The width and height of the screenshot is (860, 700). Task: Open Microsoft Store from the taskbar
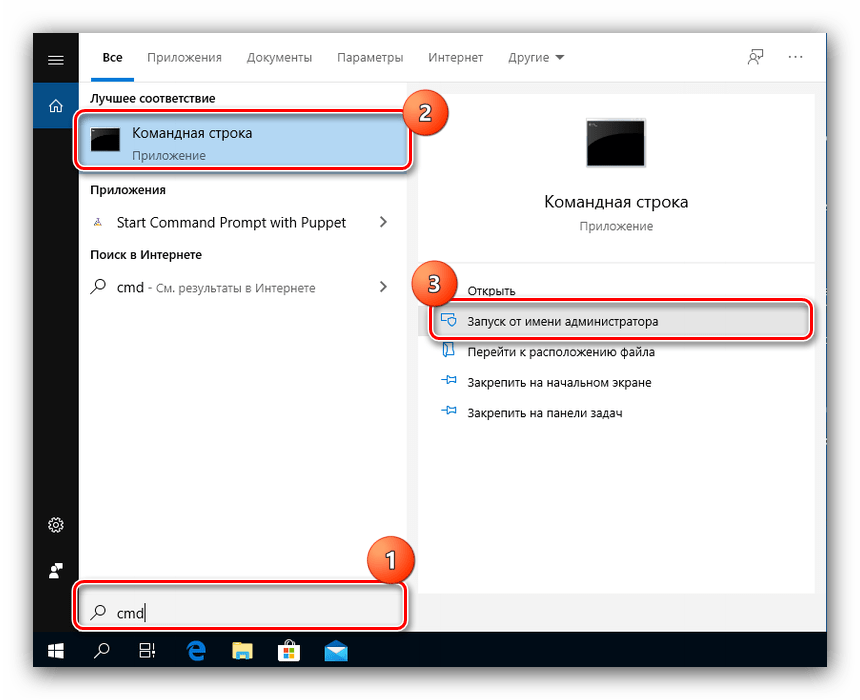pos(289,651)
